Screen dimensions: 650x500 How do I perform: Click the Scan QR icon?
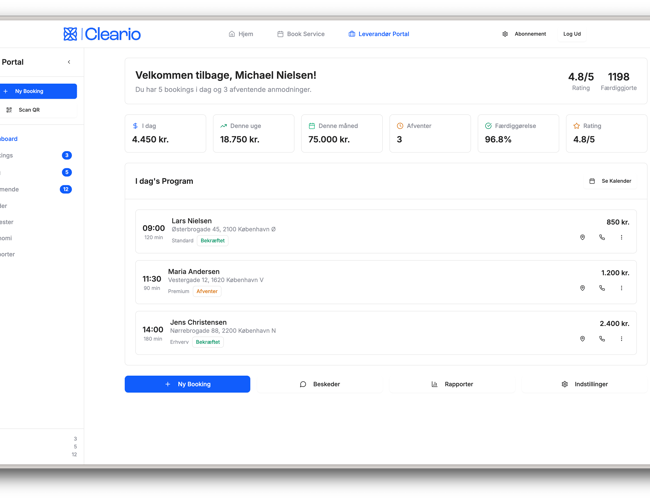pos(9,110)
